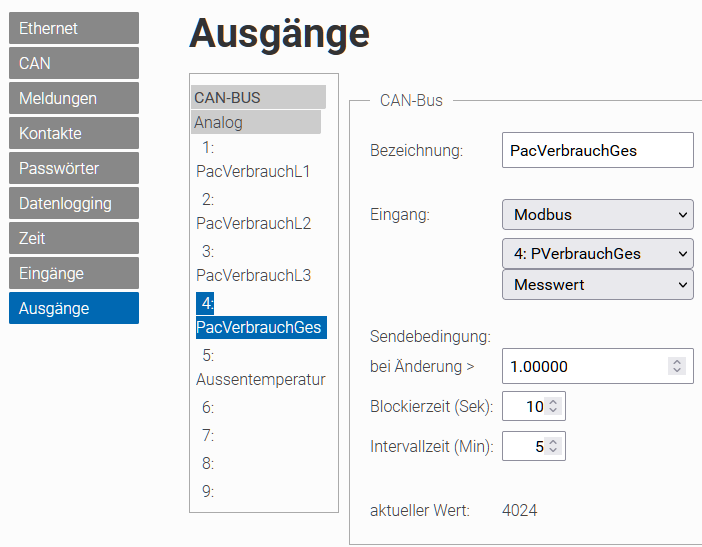
Task: Click the Analog group header
Action: coord(256,122)
